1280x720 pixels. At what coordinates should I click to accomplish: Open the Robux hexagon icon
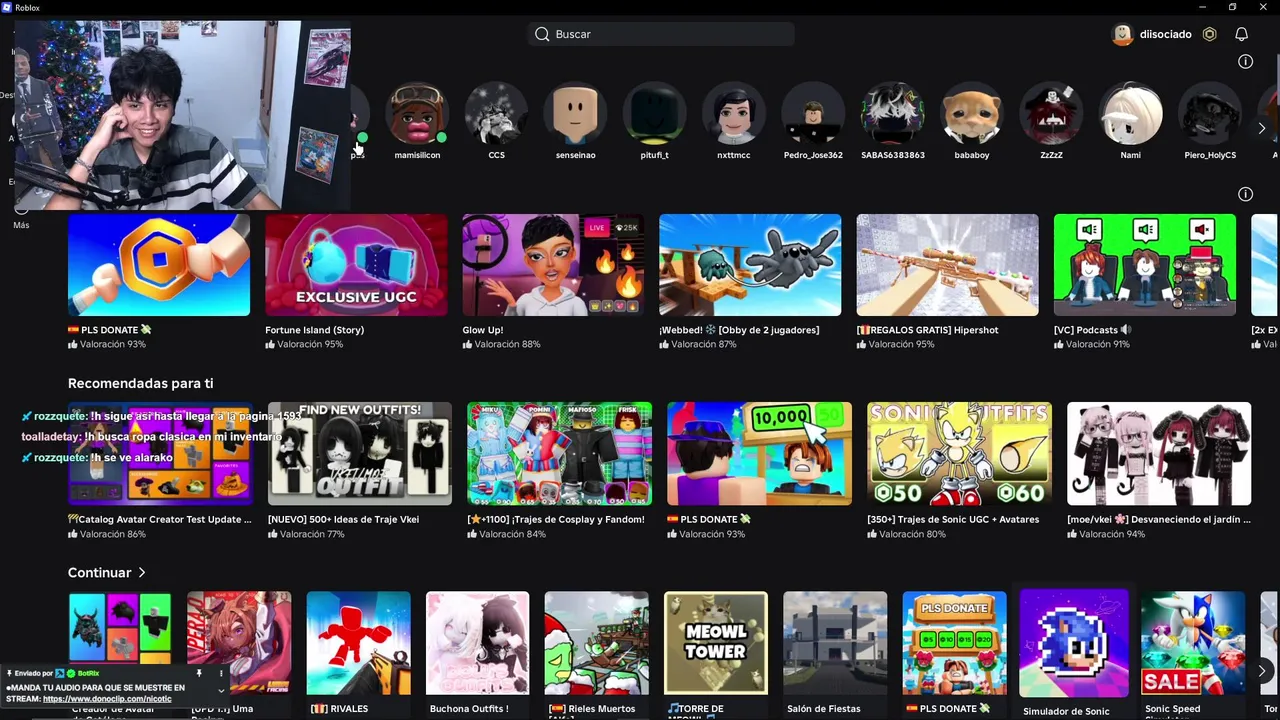coord(1209,34)
